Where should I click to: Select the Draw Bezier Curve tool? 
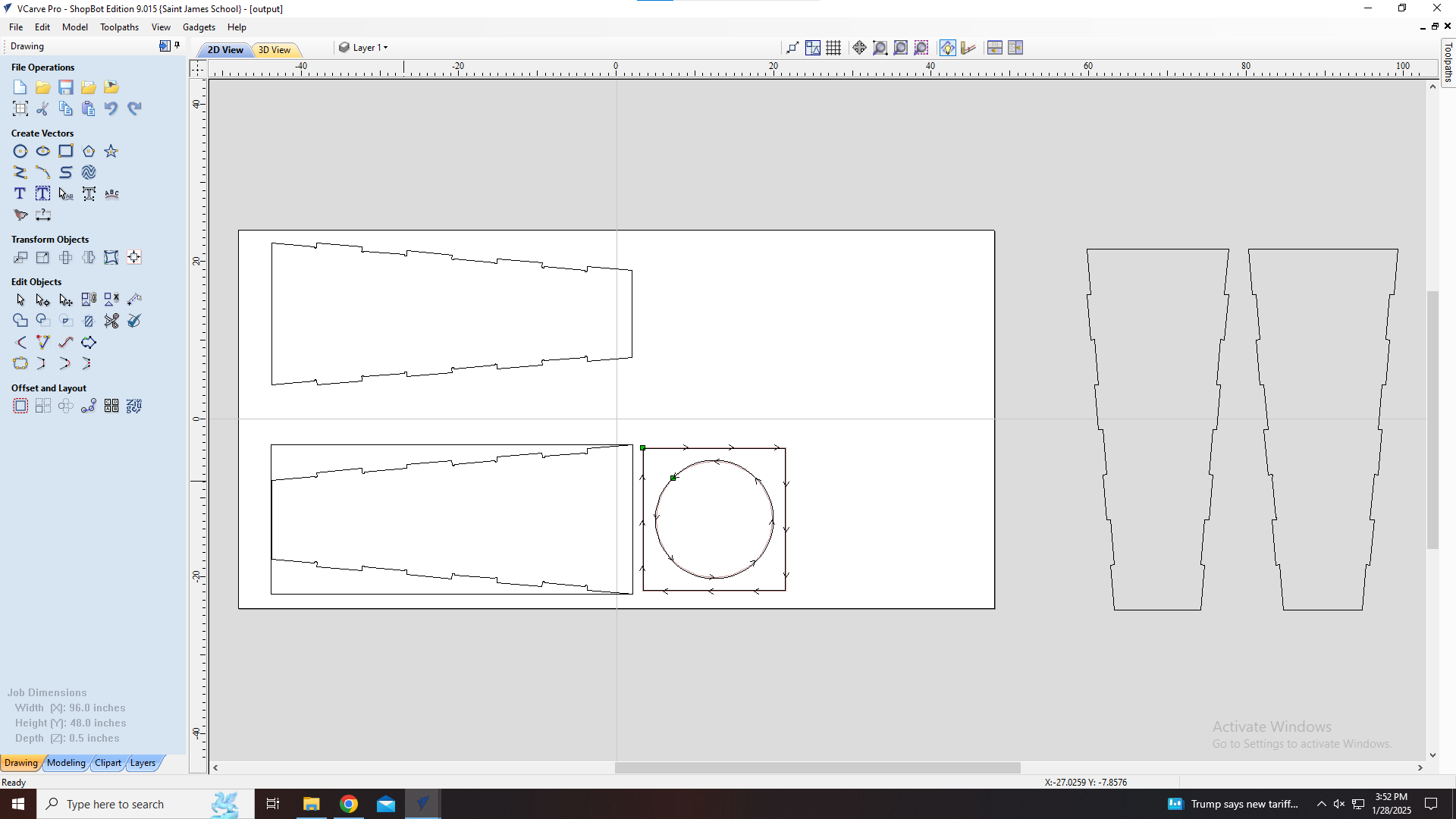click(43, 173)
